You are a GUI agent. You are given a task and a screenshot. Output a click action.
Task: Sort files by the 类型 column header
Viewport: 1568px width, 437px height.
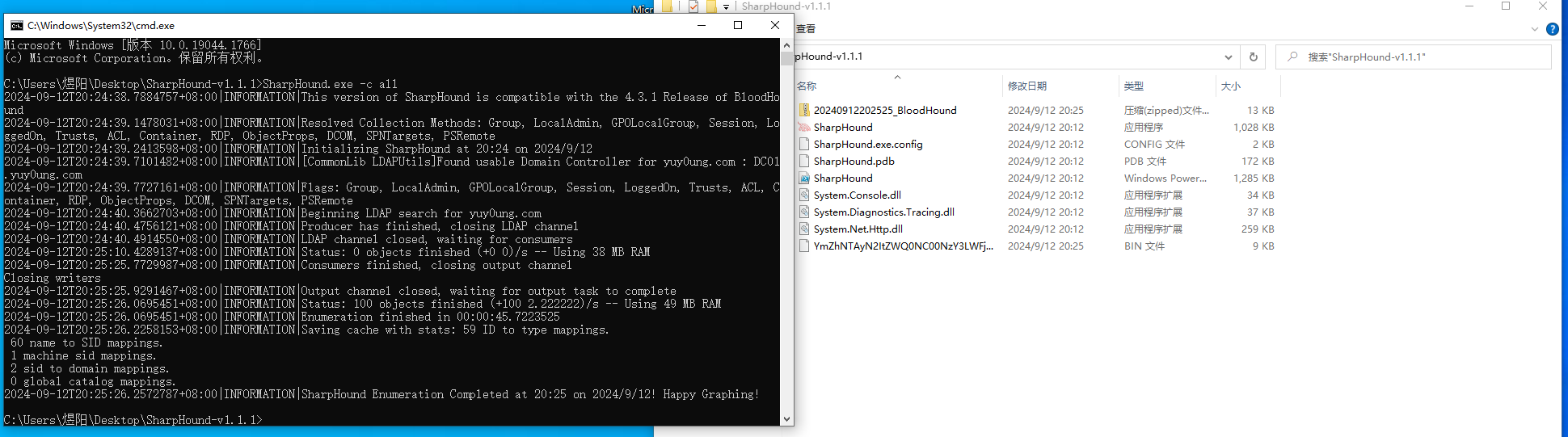click(x=1133, y=86)
